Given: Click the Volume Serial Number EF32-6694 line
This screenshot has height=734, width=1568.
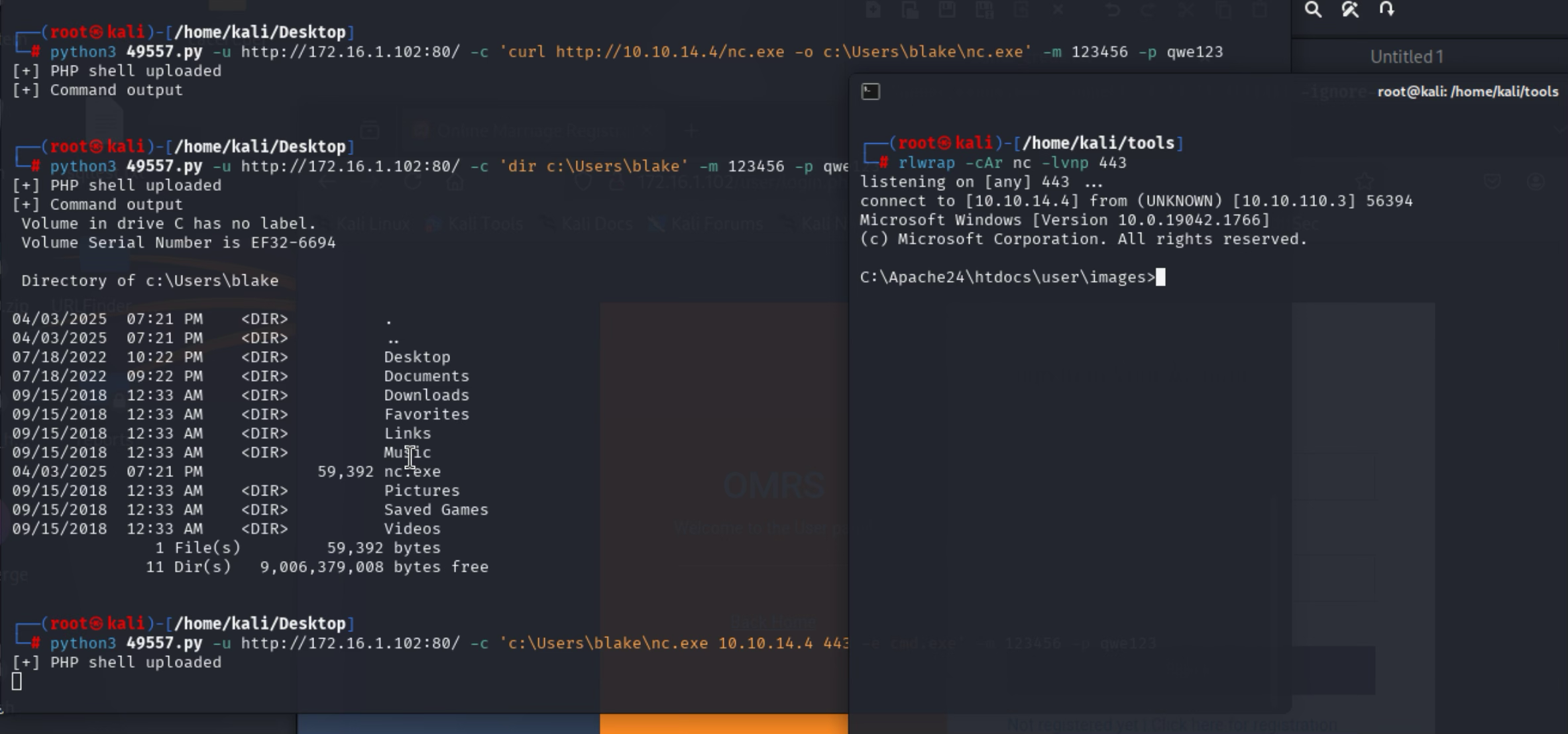Looking at the screenshot, I should [178, 243].
